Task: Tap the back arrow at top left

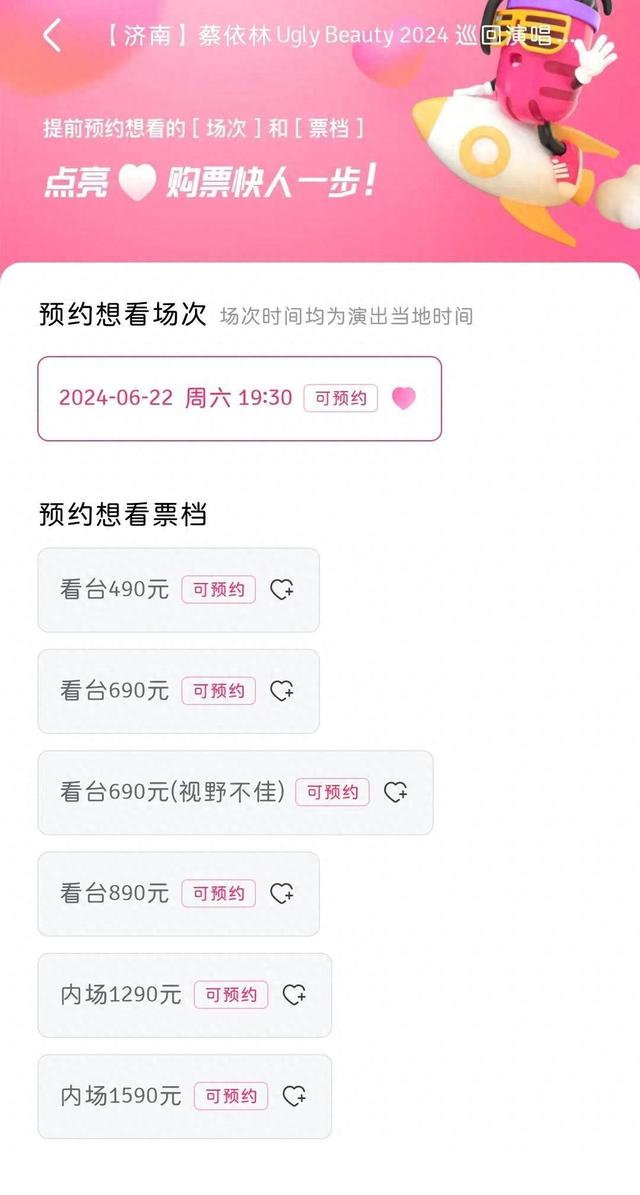Action: tap(52, 37)
